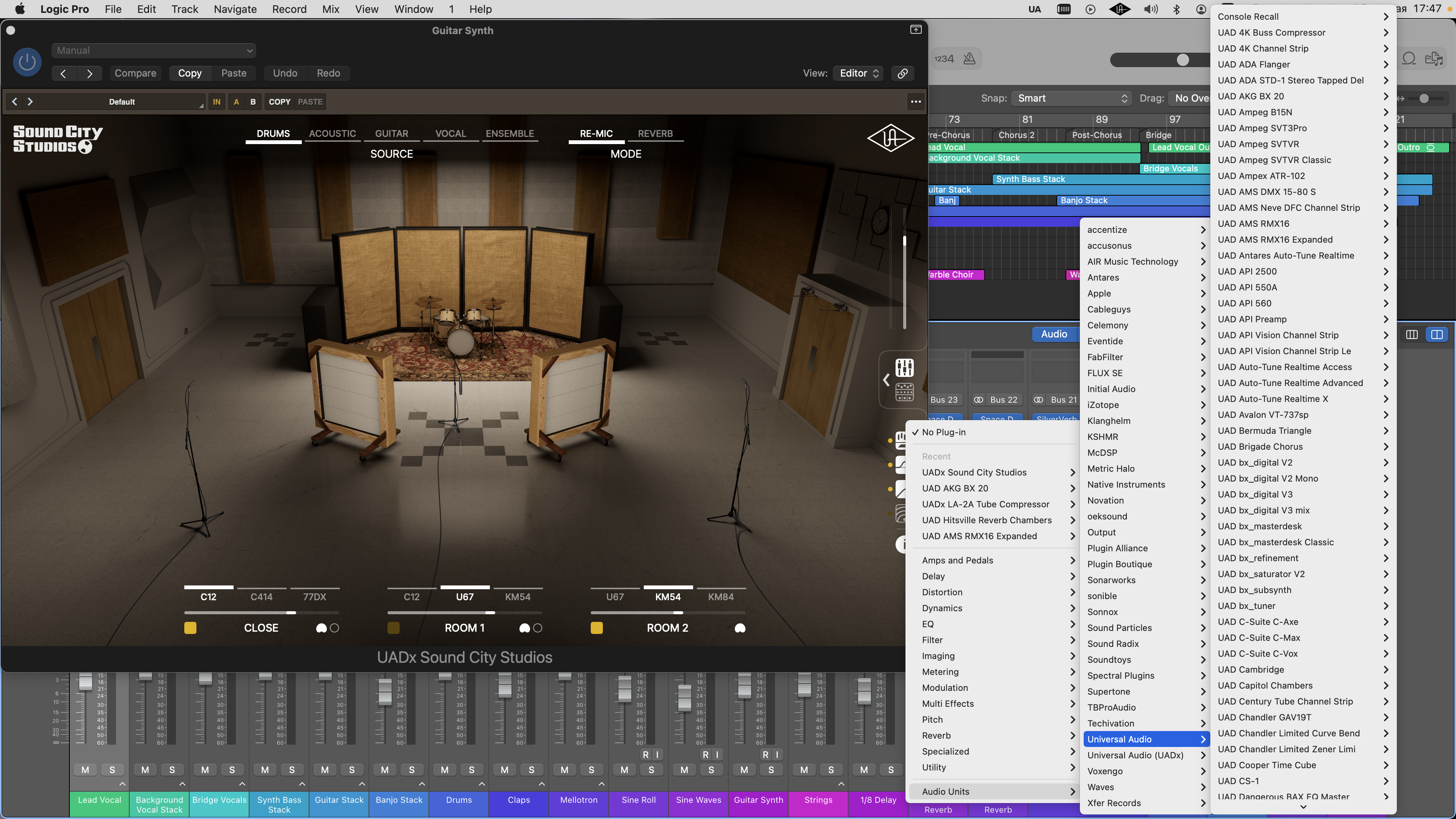Click the Compare button
The image size is (1456, 819).
coord(135,74)
